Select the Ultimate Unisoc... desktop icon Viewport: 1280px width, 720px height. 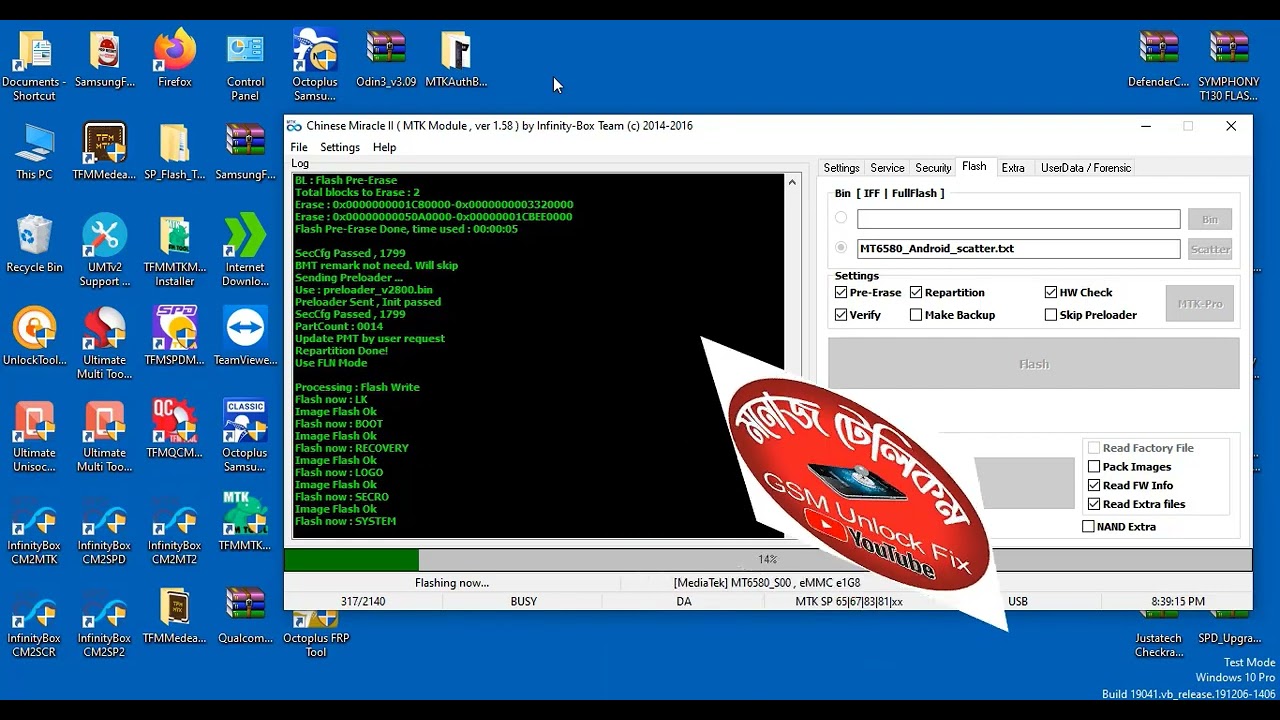[34, 436]
